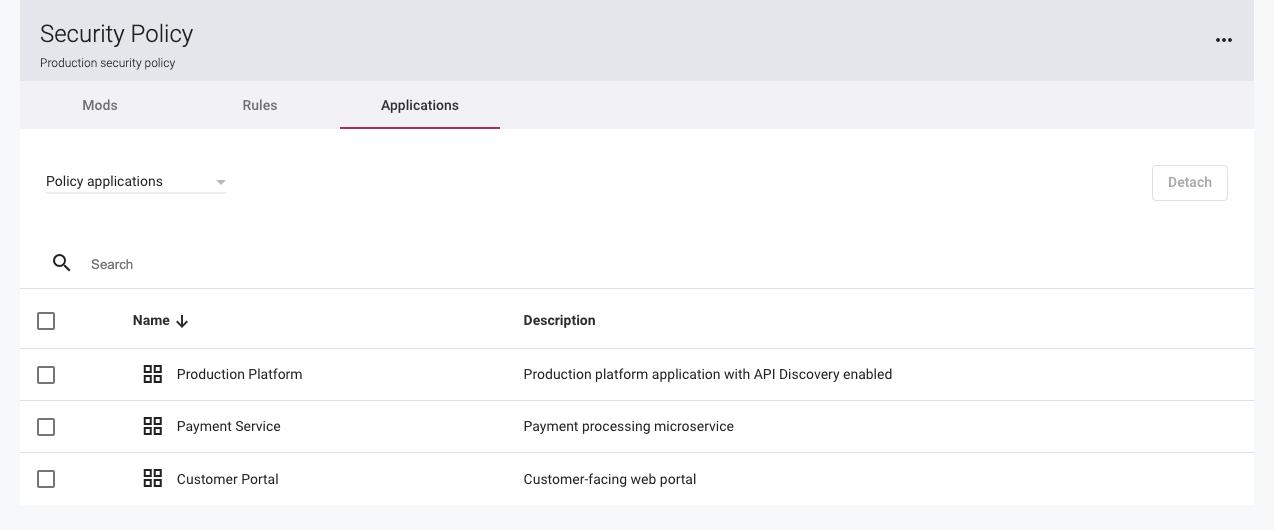This screenshot has width=1274, height=530.
Task: Click the Production Platform application grid icon
Action: pyautogui.click(x=153, y=374)
